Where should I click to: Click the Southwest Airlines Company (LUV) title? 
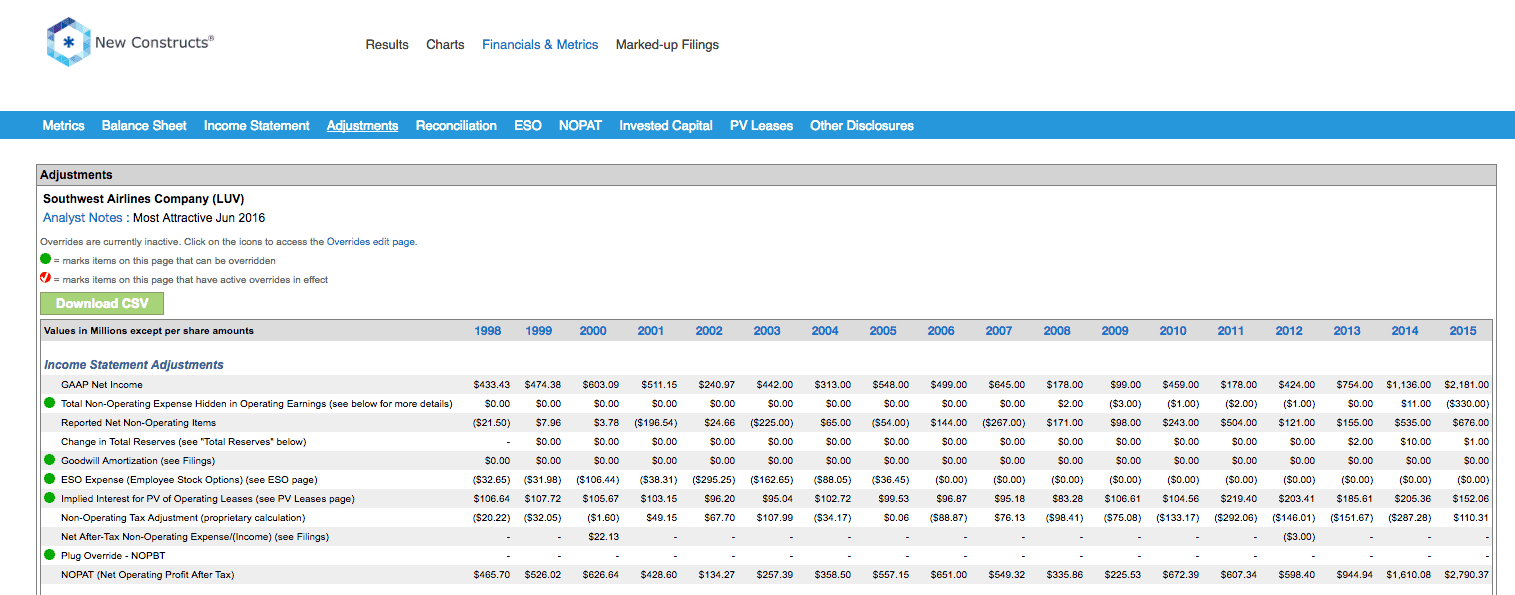144,199
